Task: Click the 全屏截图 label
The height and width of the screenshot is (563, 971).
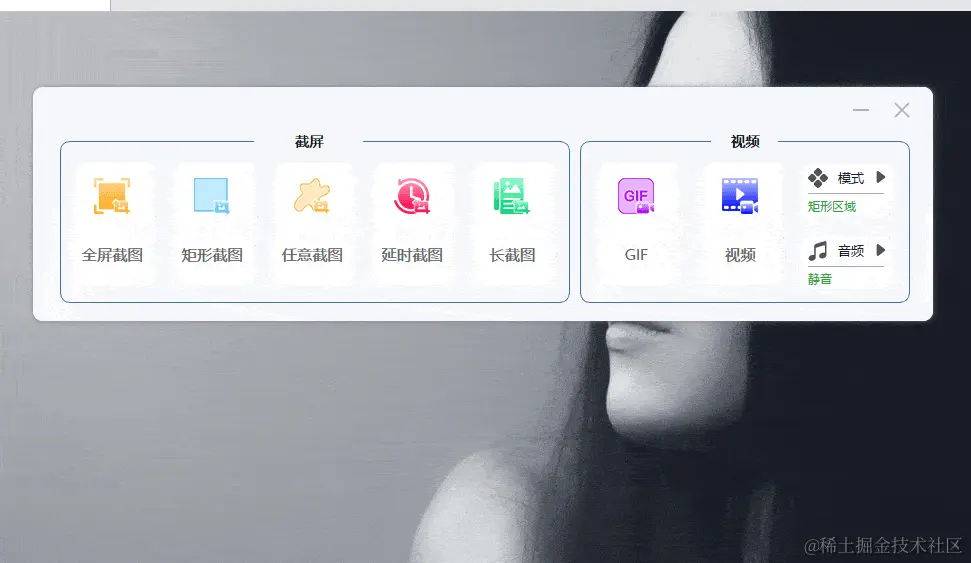Action: tap(112, 255)
